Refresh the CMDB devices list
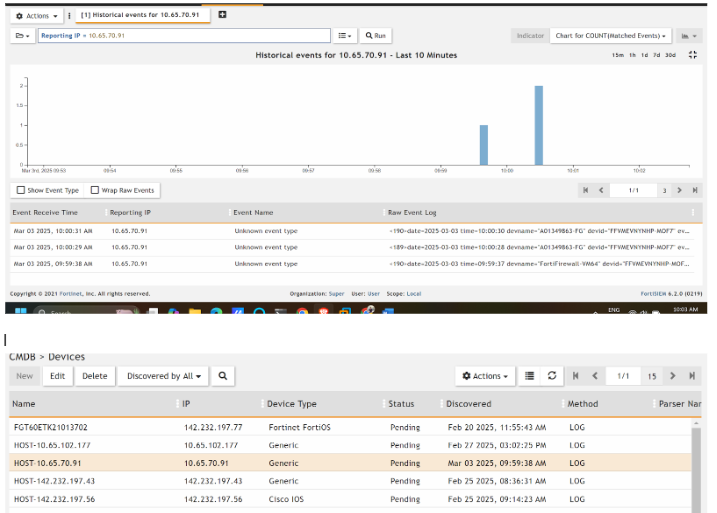 point(552,376)
